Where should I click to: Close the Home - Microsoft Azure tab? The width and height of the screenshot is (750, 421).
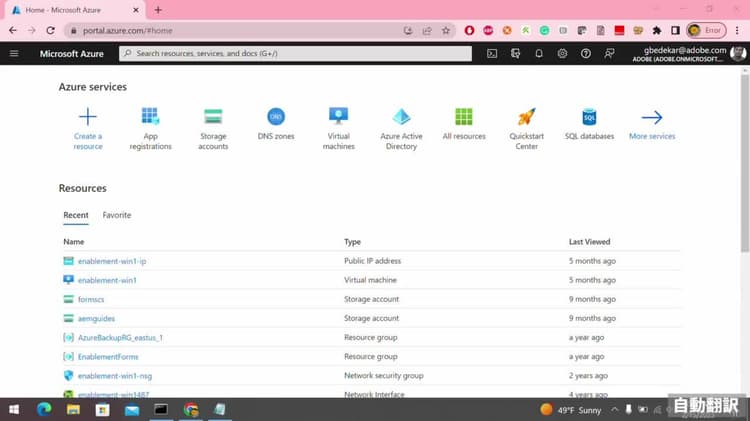click(136, 10)
